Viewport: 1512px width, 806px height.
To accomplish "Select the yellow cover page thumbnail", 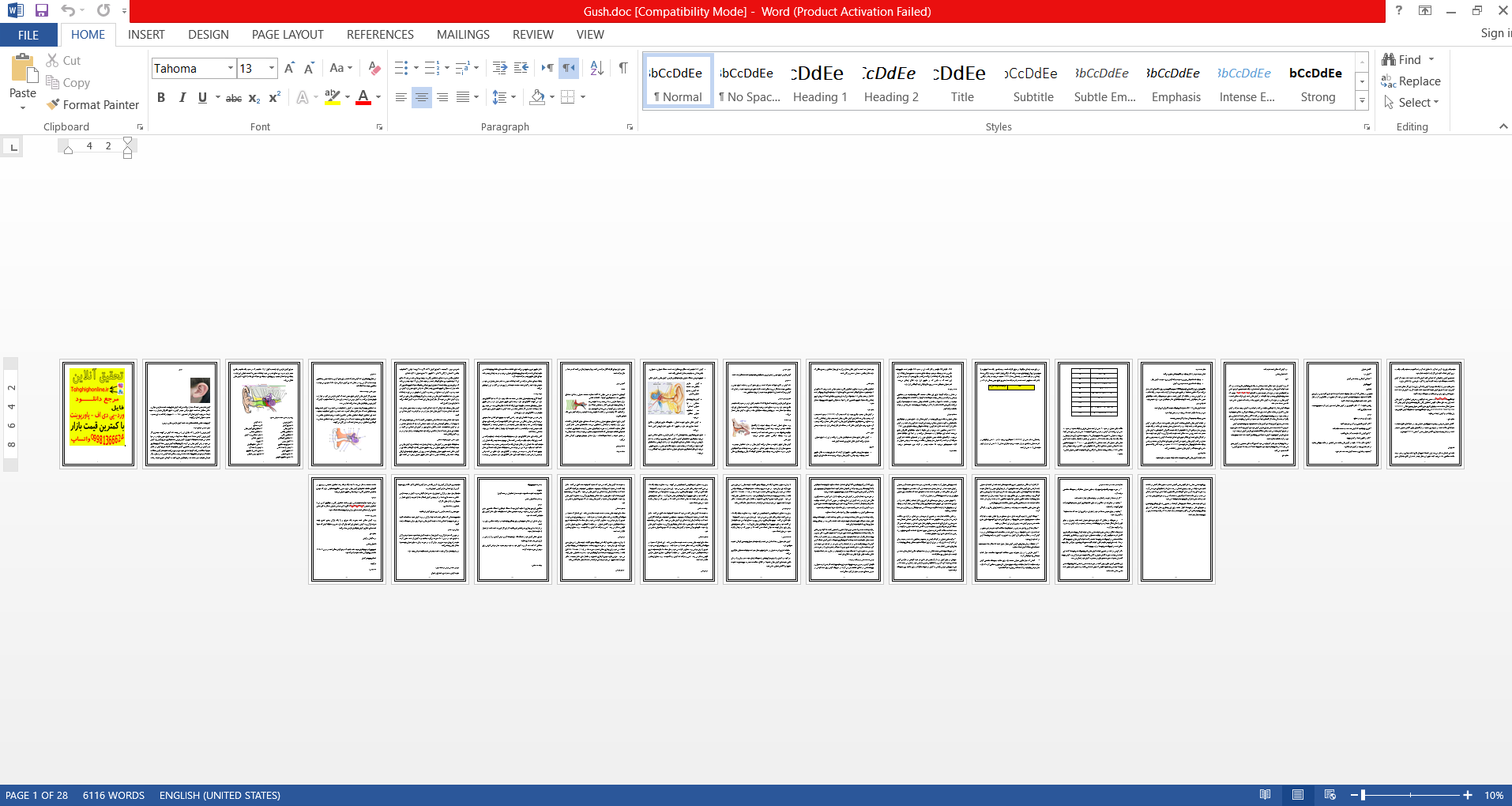I will pos(98,414).
